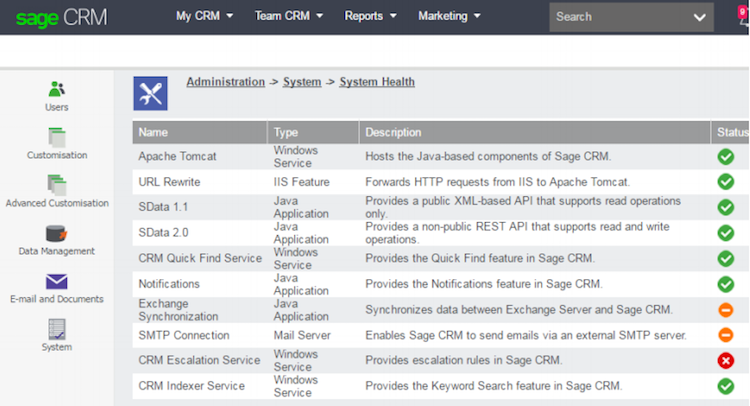The image size is (750, 406).
Task: Click URL Rewrite green status checkmark
Action: 726,182
